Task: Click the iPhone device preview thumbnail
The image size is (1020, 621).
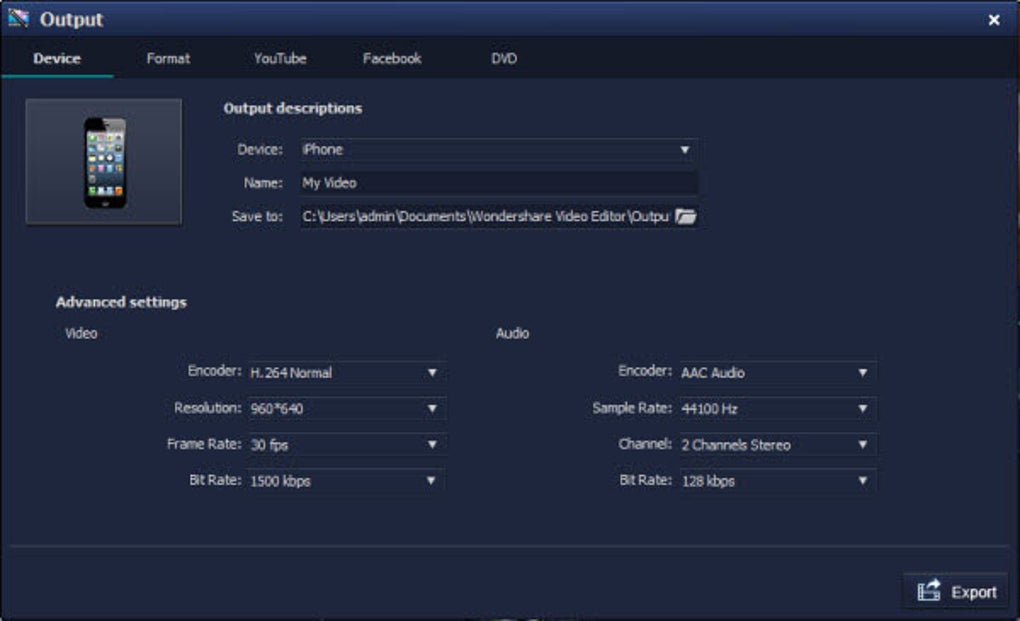Action: click(x=104, y=162)
